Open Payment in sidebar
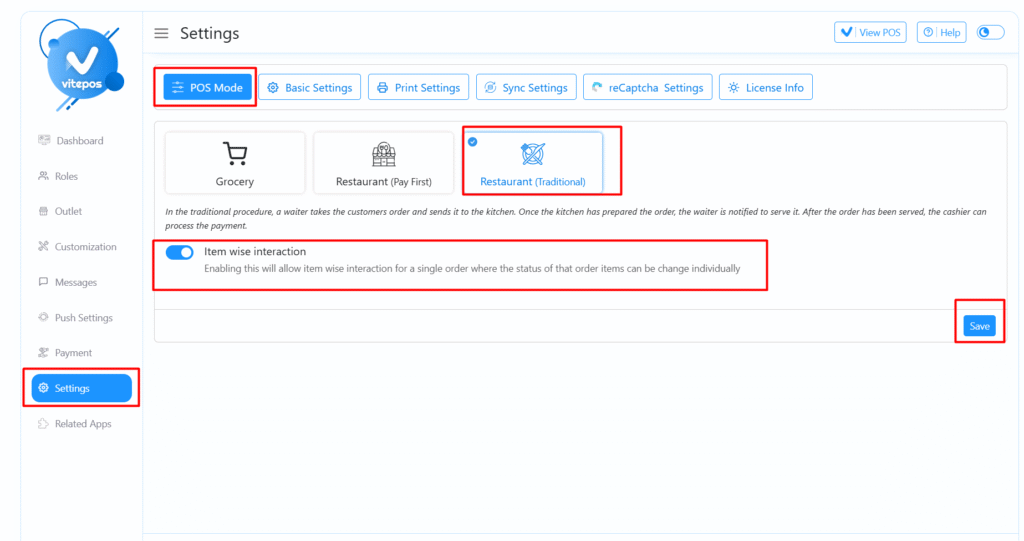This screenshot has height=541, width=1024. tap(73, 353)
